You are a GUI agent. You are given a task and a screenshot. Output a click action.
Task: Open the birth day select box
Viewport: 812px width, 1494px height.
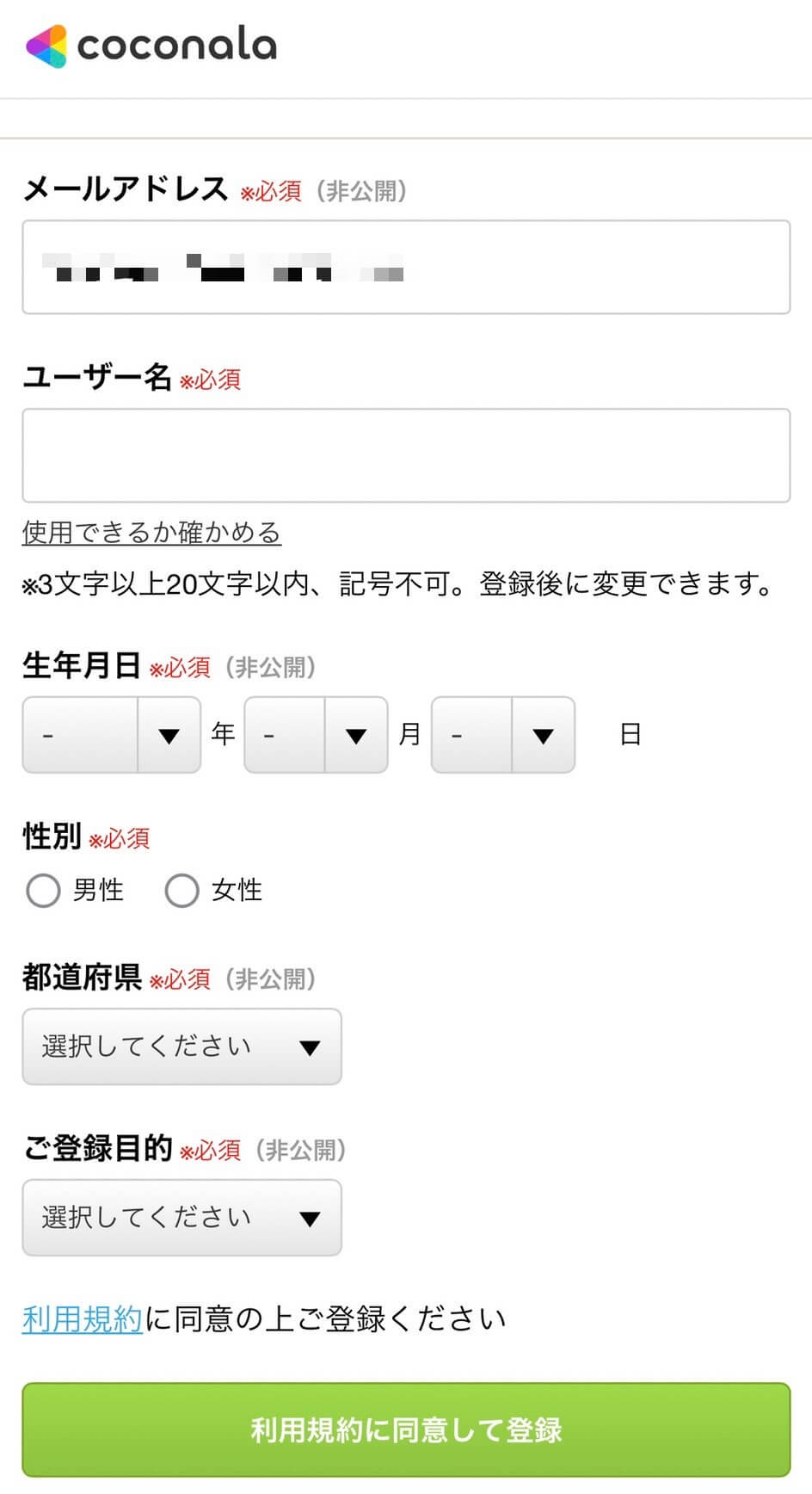471,735
